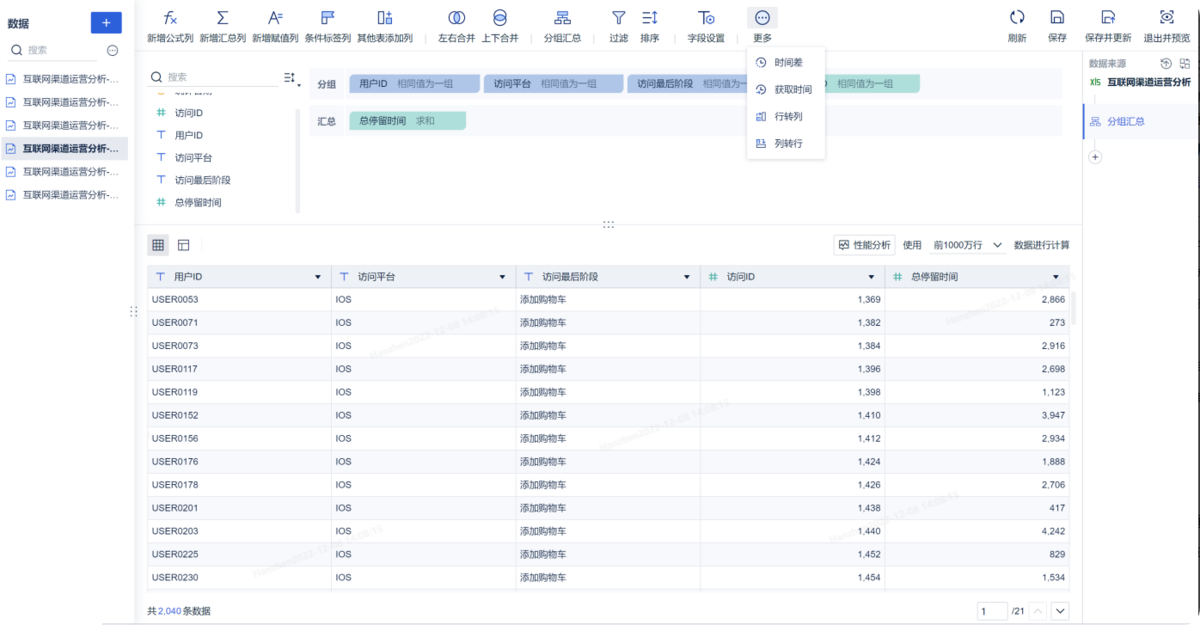Select the 条件标签列 tool
1200x625 pixels.
tap(327, 27)
